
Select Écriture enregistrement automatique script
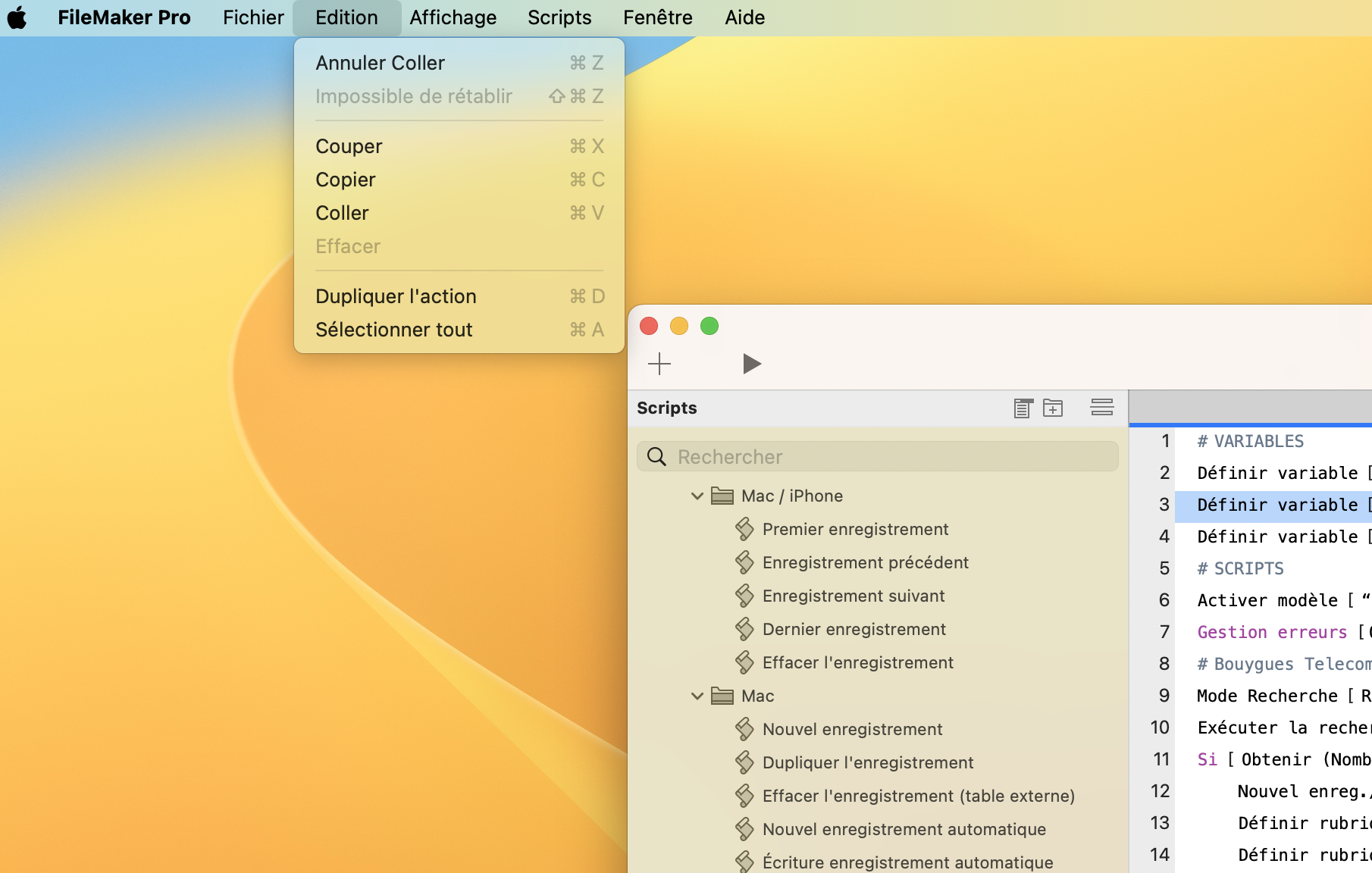(x=908, y=863)
